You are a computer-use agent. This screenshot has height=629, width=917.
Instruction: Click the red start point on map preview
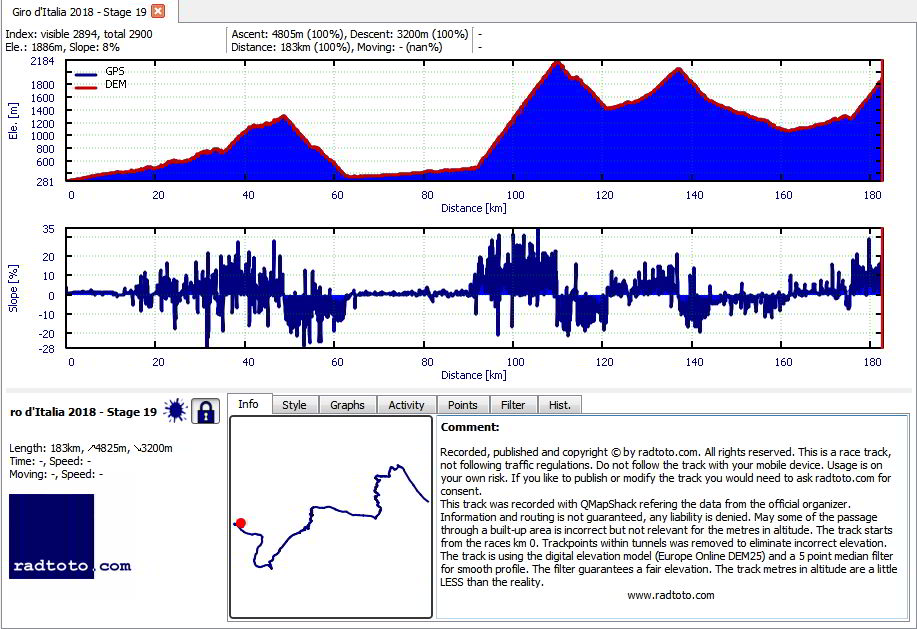click(x=240, y=523)
